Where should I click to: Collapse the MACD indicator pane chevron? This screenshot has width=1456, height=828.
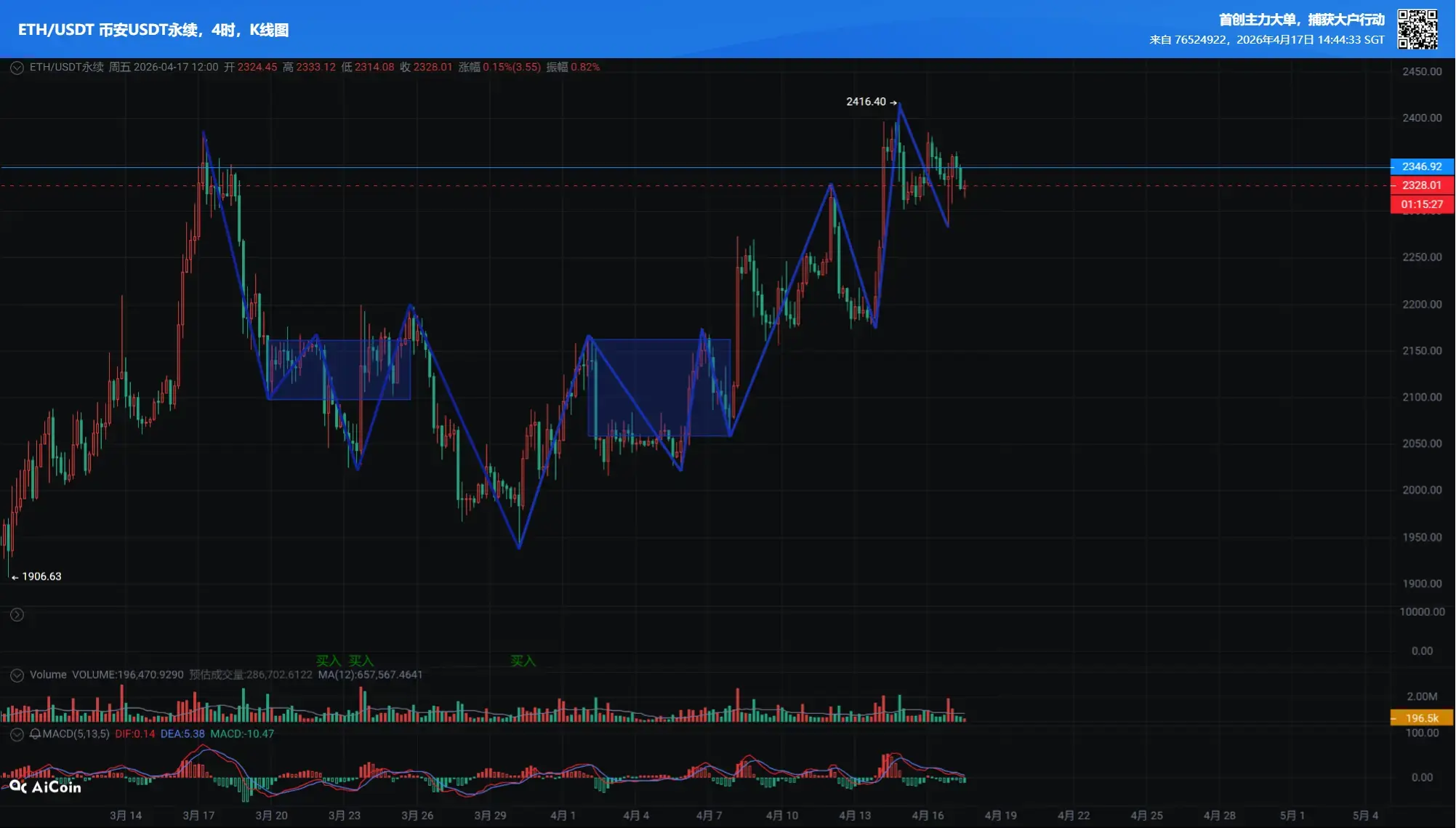[x=17, y=734]
